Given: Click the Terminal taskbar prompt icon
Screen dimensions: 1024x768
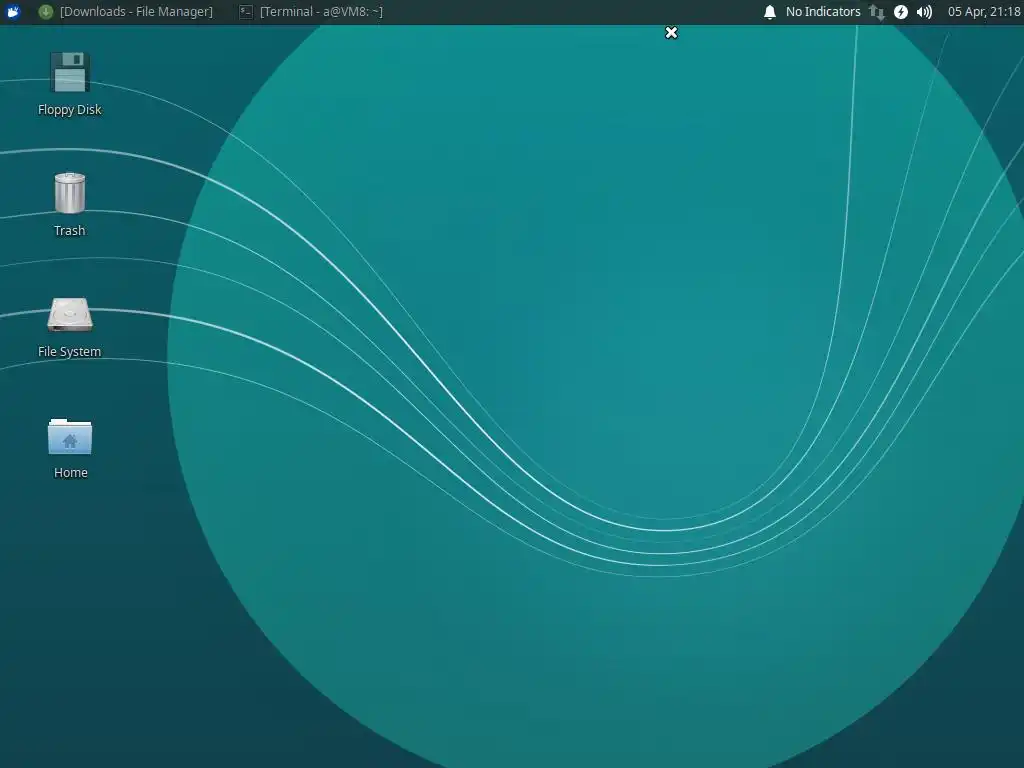Looking at the screenshot, I should (x=246, y=12).
